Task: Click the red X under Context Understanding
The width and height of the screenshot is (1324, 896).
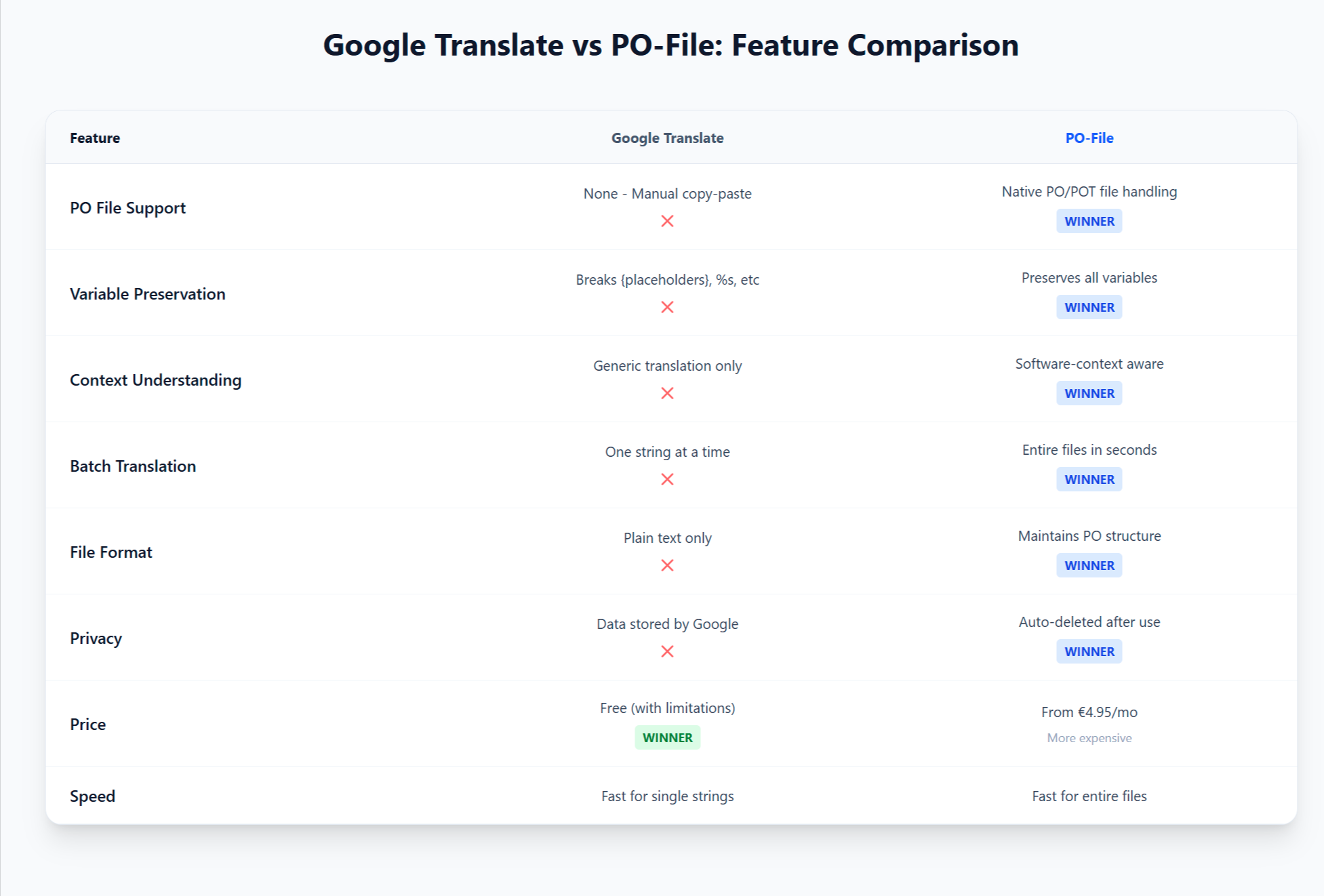Action: click(x=667, y=393)
